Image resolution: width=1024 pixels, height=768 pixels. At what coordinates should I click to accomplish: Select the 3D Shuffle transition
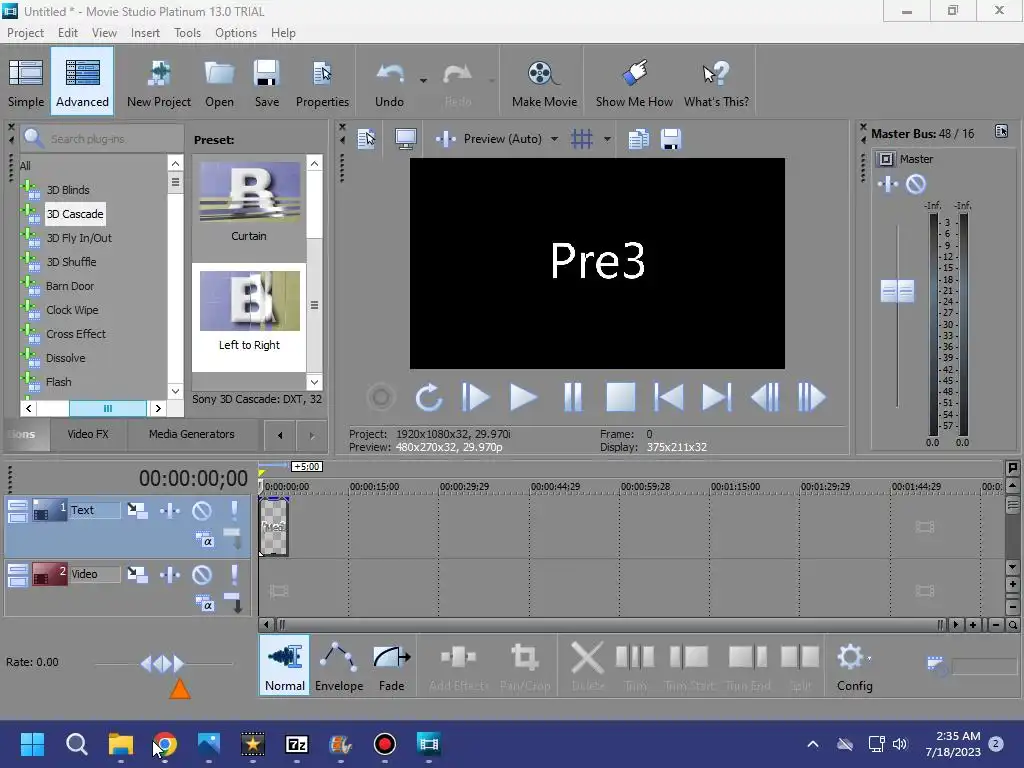[71, 262]
